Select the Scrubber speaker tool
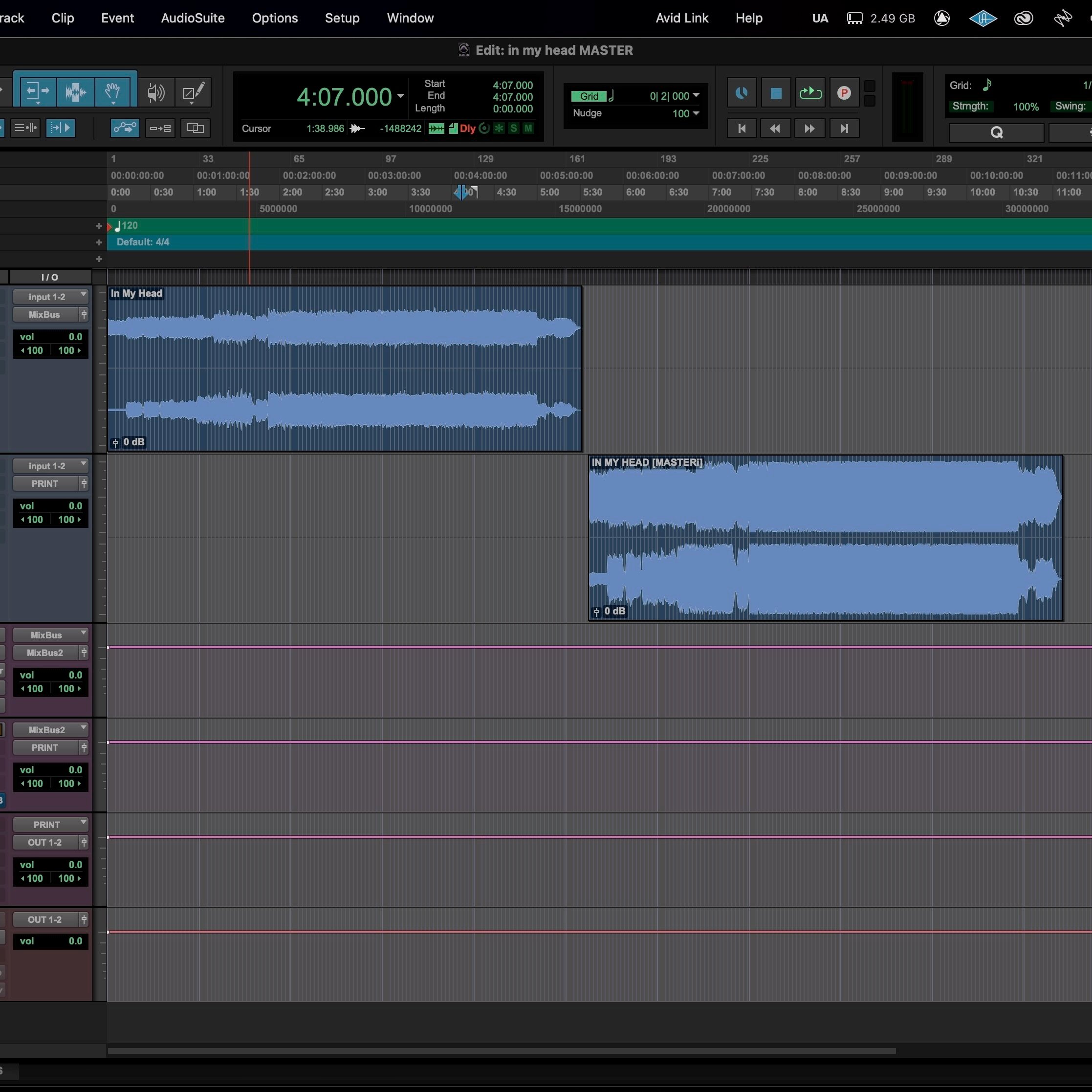The width and height of the screenshot is (1092, 1092). (155, 92)
